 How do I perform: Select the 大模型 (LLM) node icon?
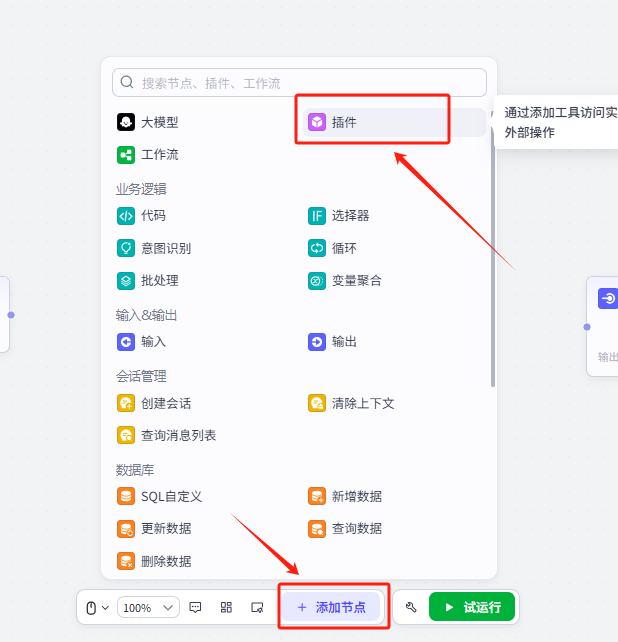pyautogui.click(x=126, y=122)
